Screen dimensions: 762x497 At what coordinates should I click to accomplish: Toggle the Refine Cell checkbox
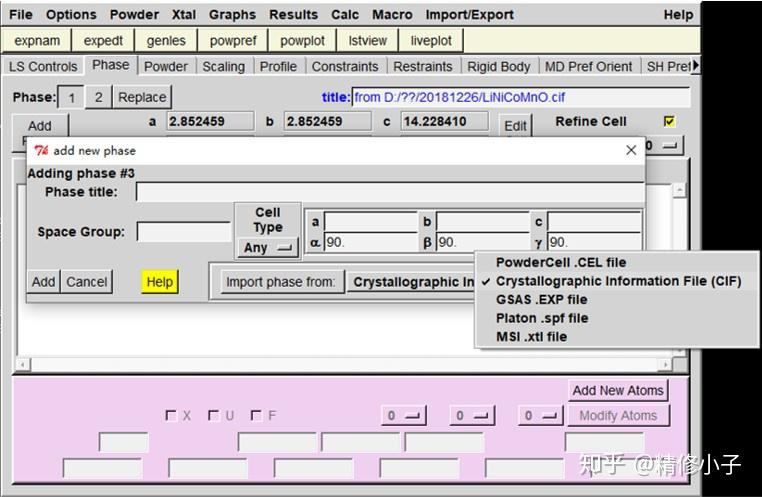coord(669,121)
